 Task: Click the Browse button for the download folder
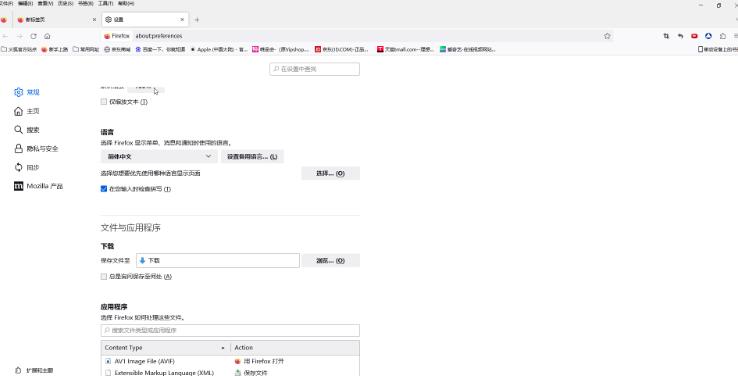tap(331, 261)
